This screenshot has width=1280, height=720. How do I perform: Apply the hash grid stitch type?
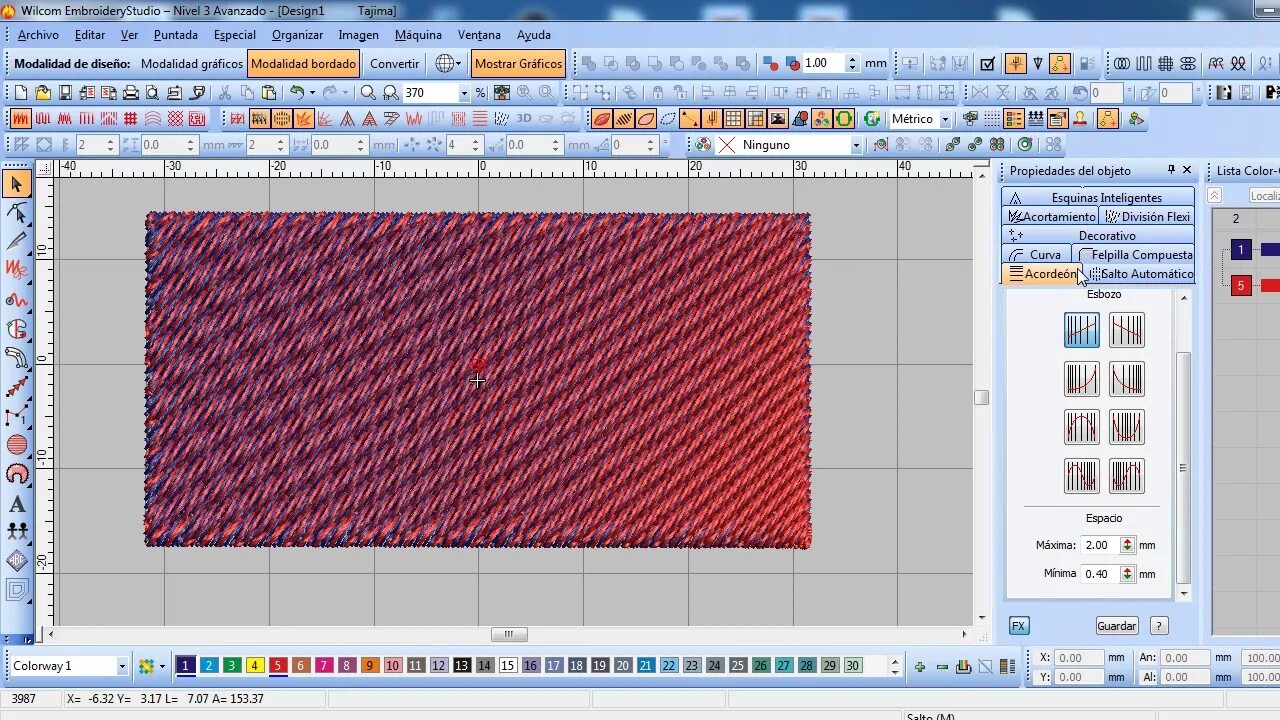[130, 119]
